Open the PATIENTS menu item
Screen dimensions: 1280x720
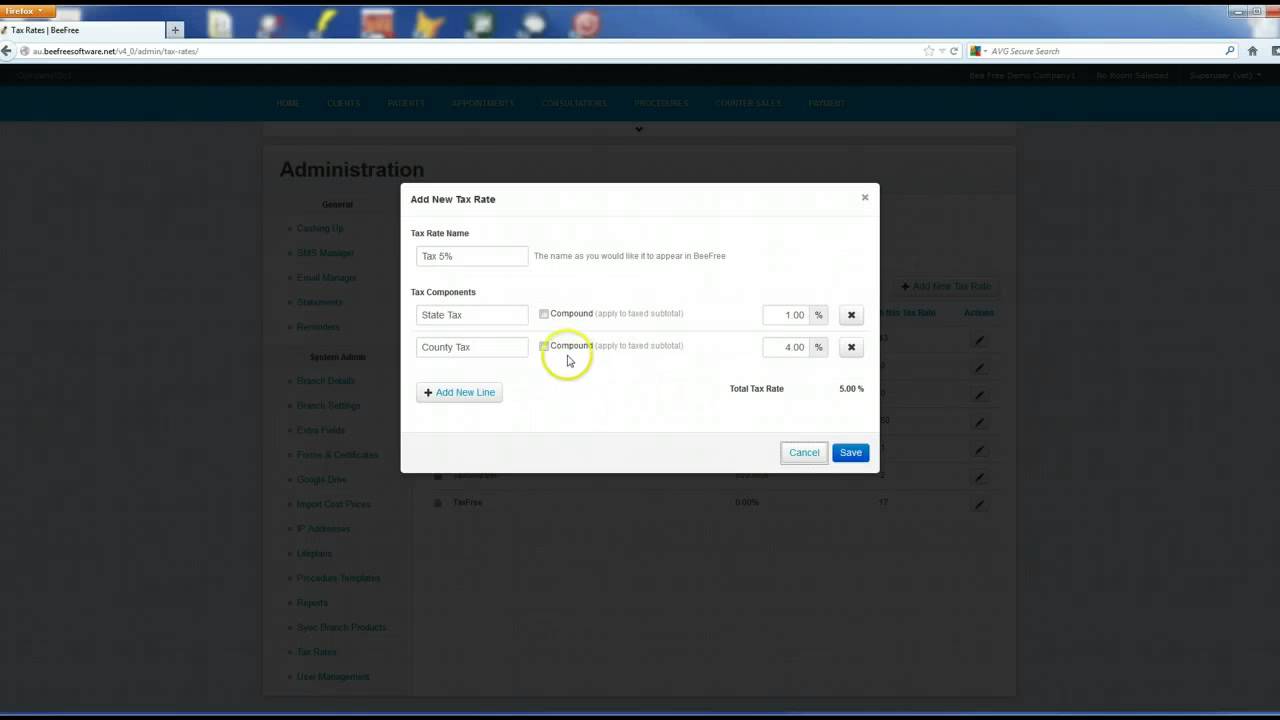point(406,103)
